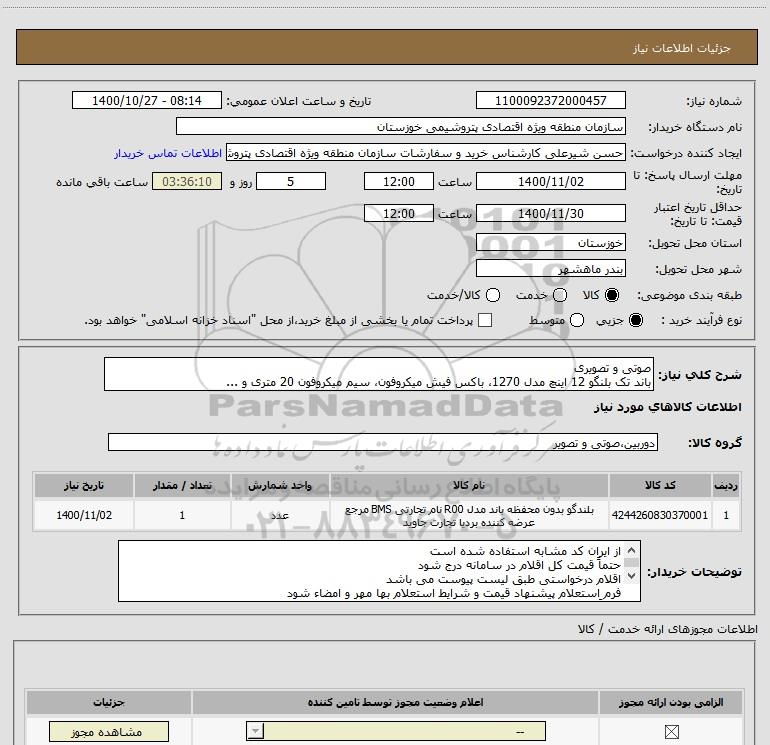
Task: Click the تاریخ نیاز column header
Action: point(84,485)
